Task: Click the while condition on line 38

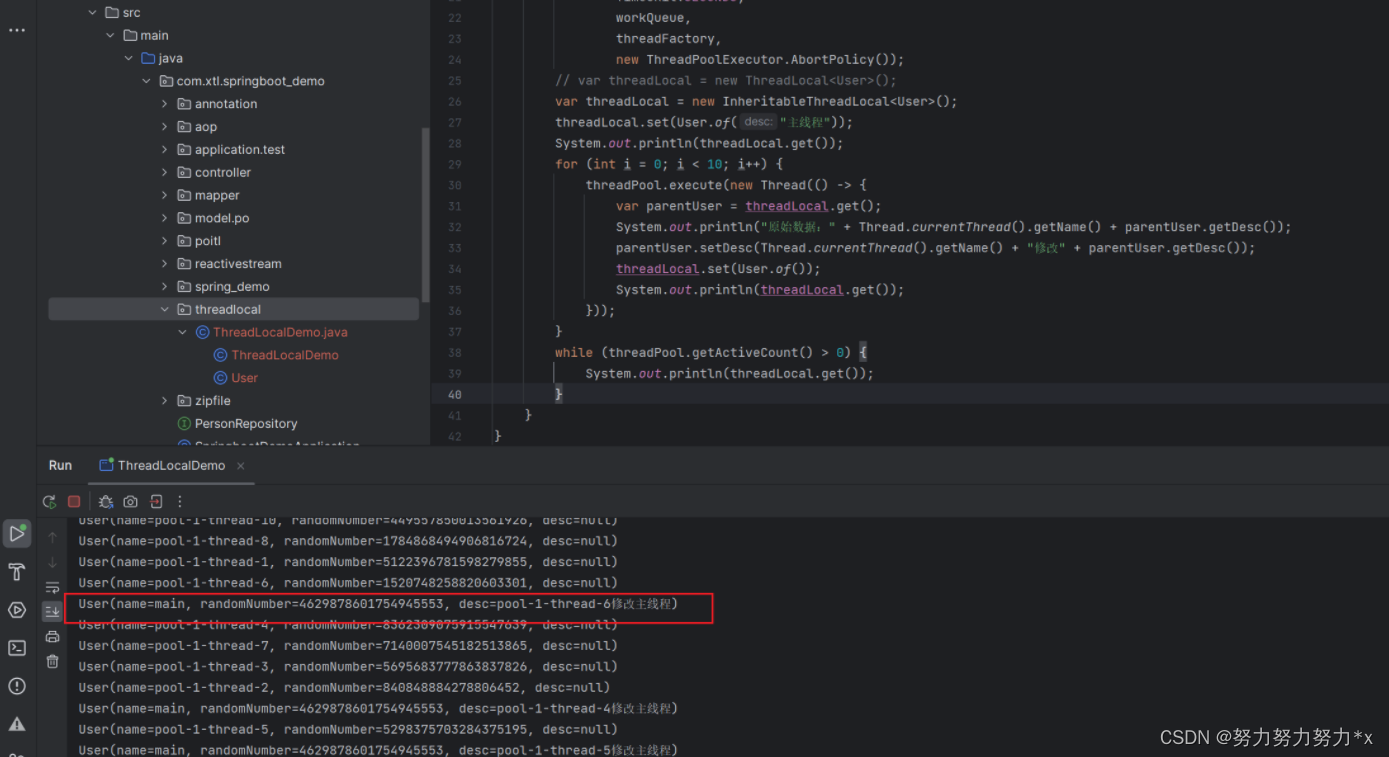Action: tap(711, 352)
